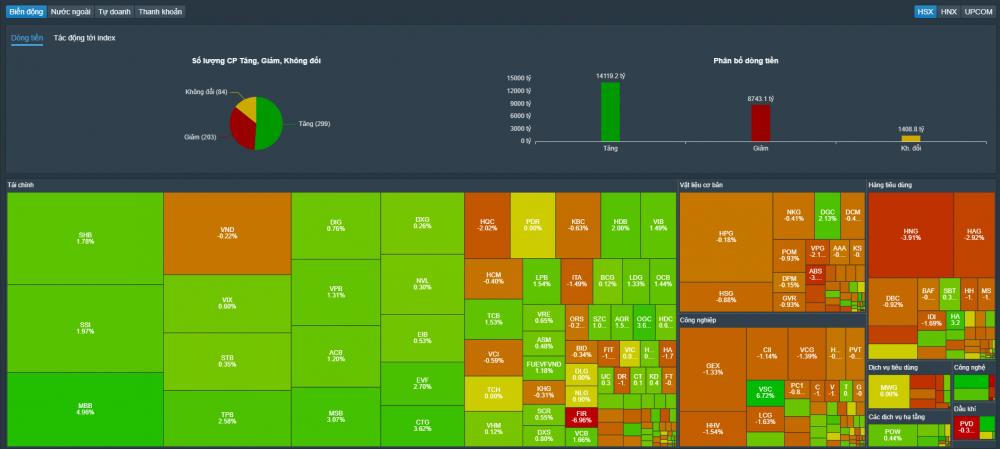Click the LPB 1.54% tile
The image size is (1000, 449).
pos(541,281)
